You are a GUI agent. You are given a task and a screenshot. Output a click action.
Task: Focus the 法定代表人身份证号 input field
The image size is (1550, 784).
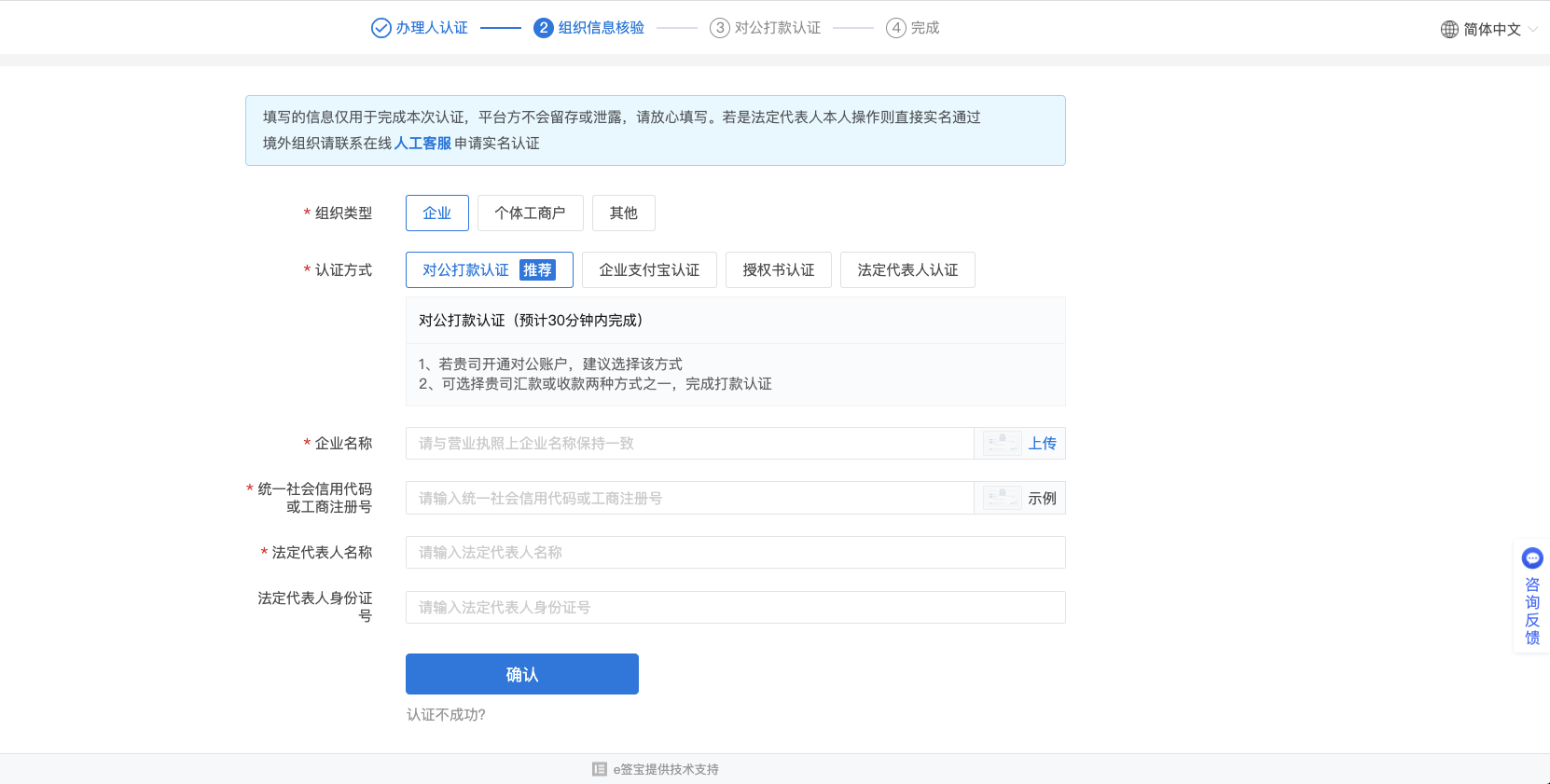pyautogui.click(x=736, y=608)
